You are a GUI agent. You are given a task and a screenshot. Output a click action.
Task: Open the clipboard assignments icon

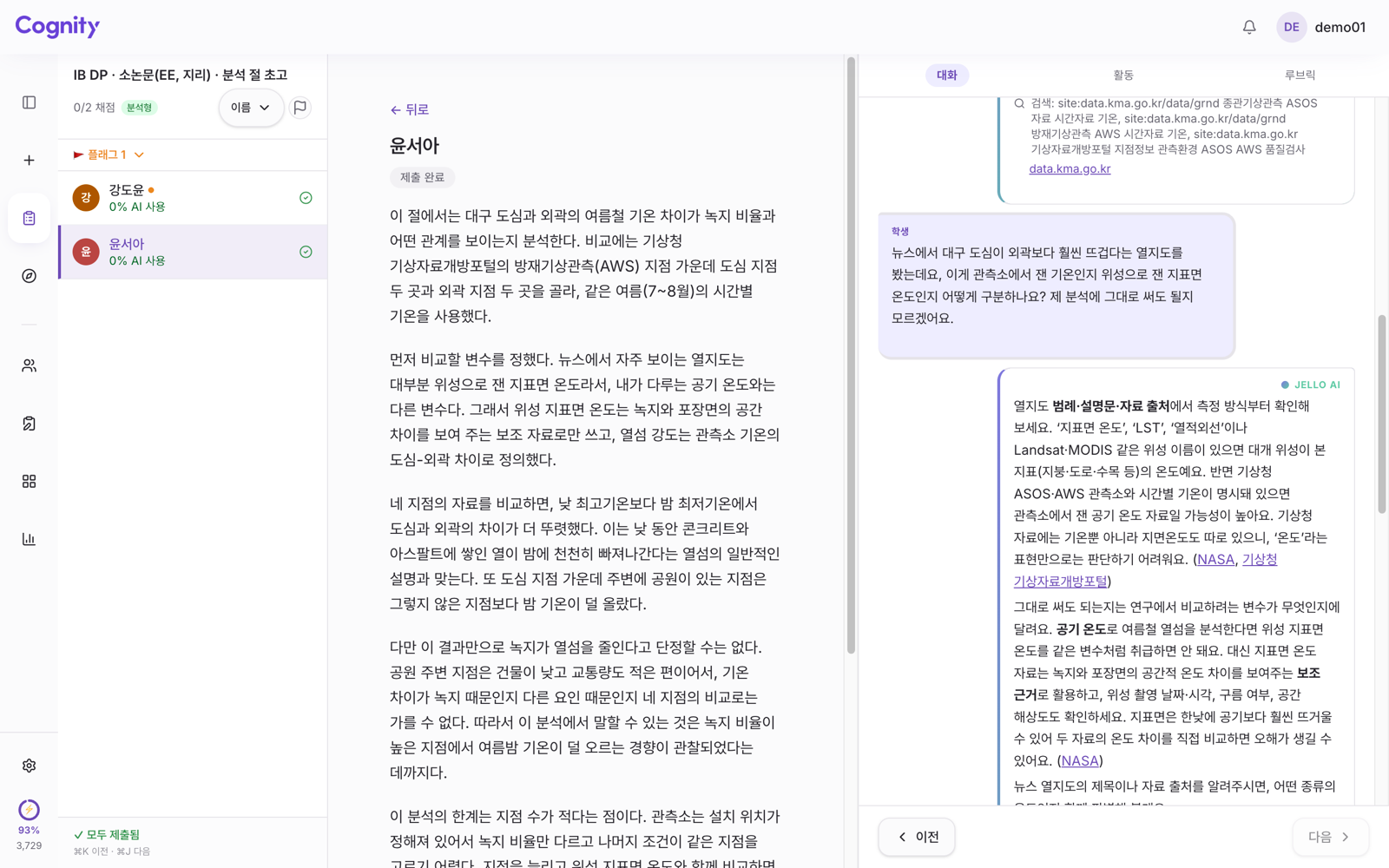29,218
